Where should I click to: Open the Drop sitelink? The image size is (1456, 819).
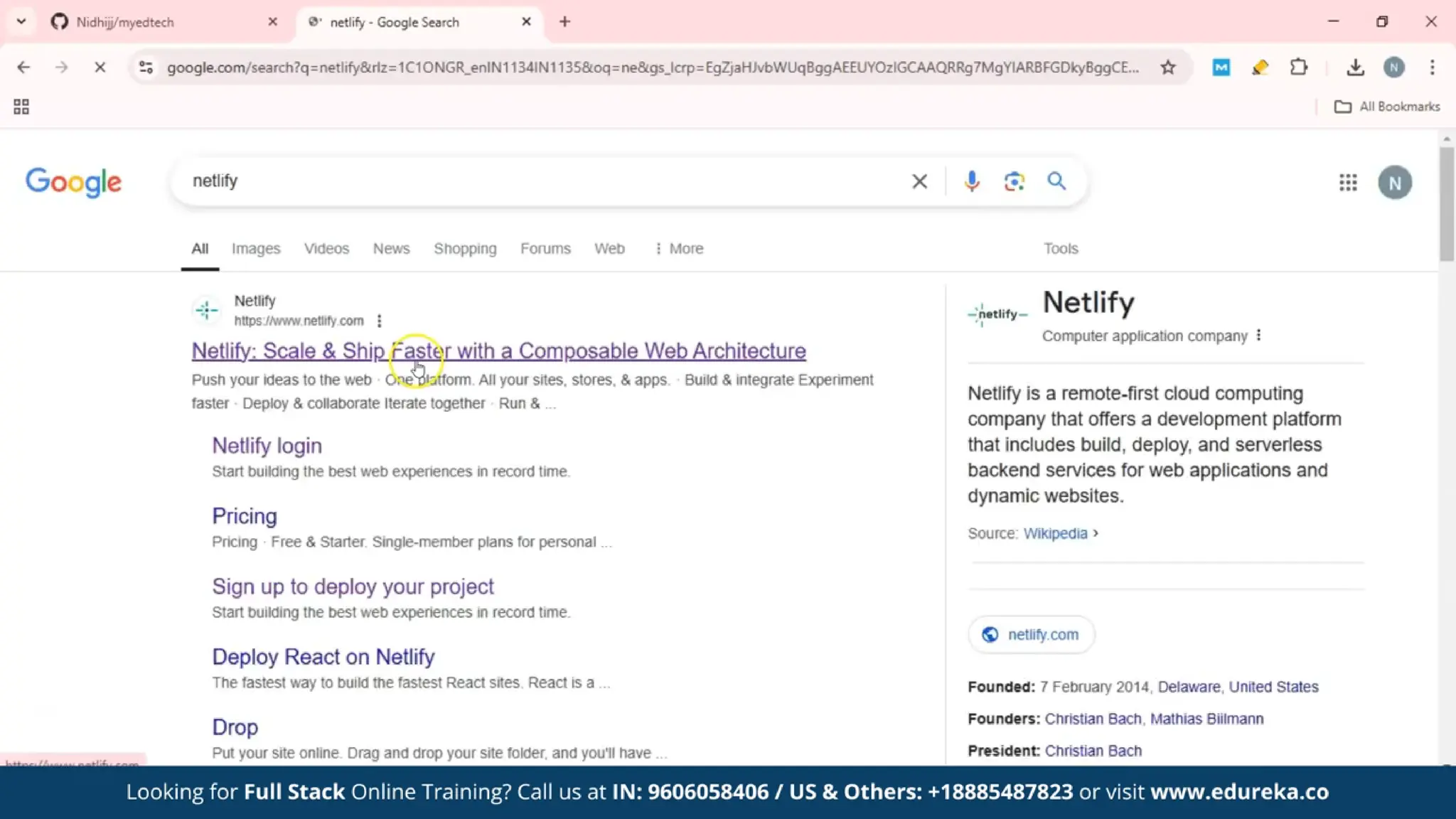tap(235, 727)
